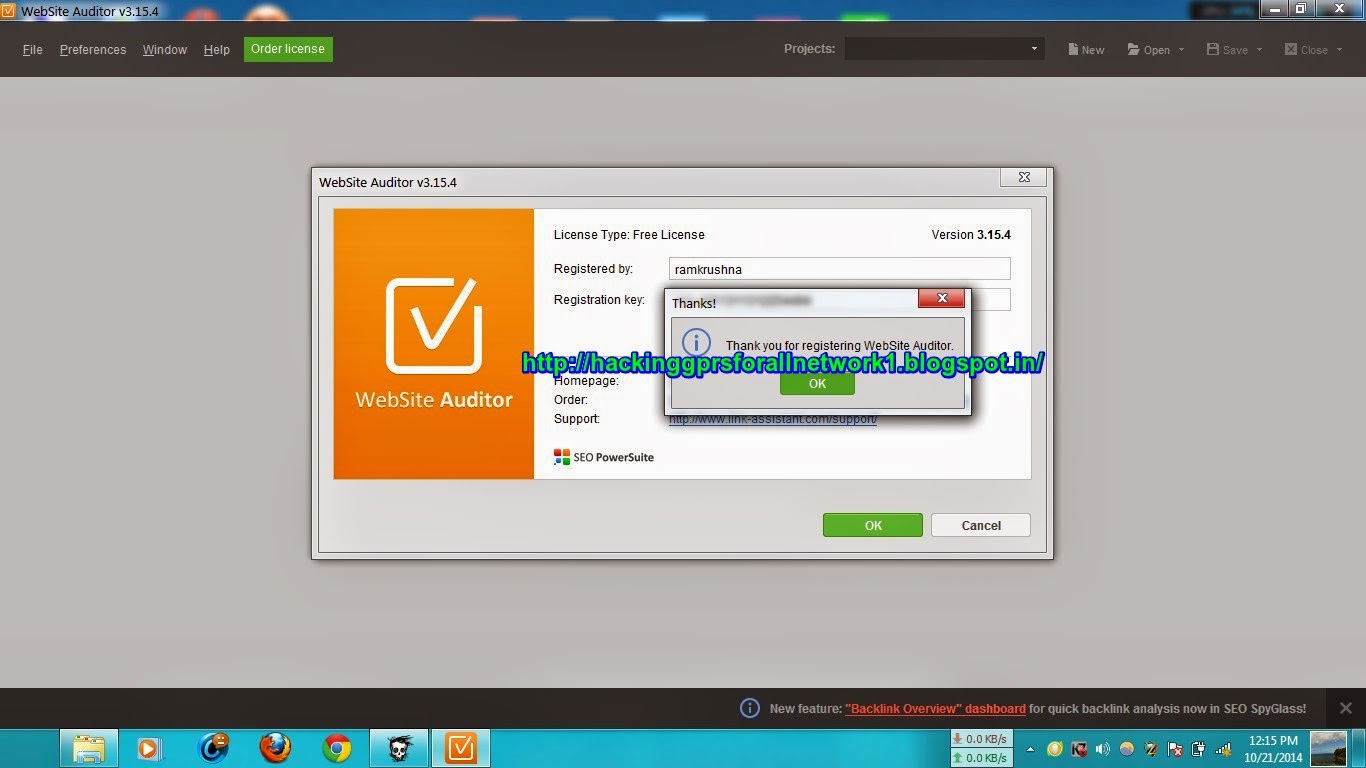The width and height of the screenshot is (1366, 768).
Task: Click the Close project toolbar button
Action: pos(1307,50)
